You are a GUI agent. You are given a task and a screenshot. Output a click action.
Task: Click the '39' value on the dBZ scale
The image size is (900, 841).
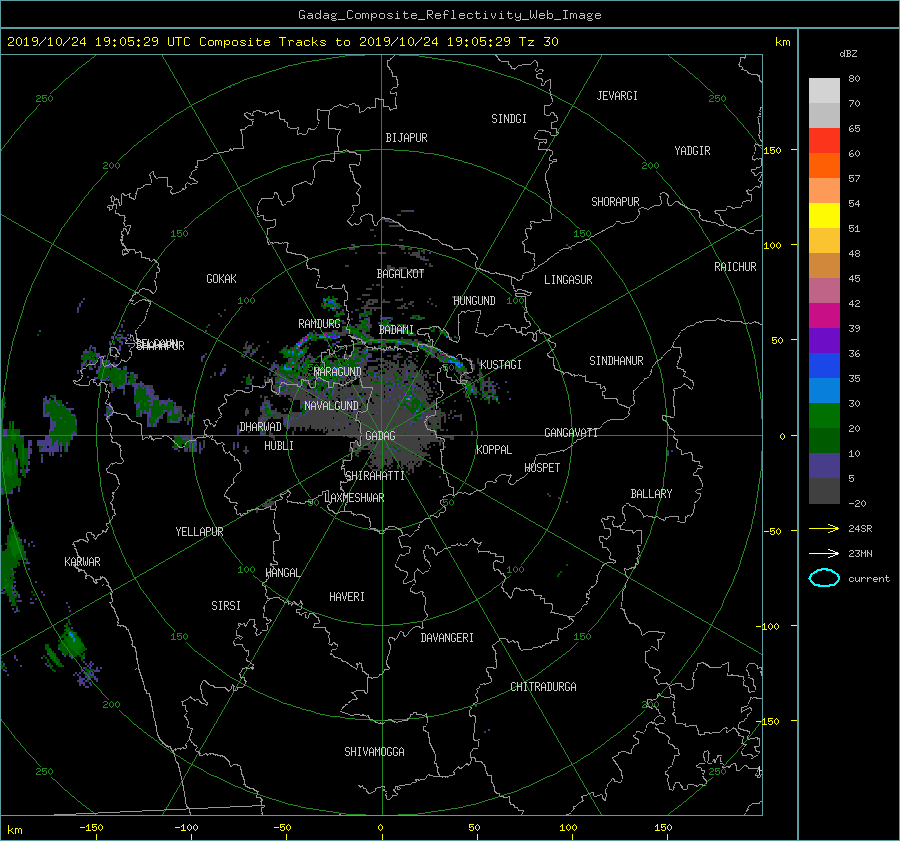(854, 328)
